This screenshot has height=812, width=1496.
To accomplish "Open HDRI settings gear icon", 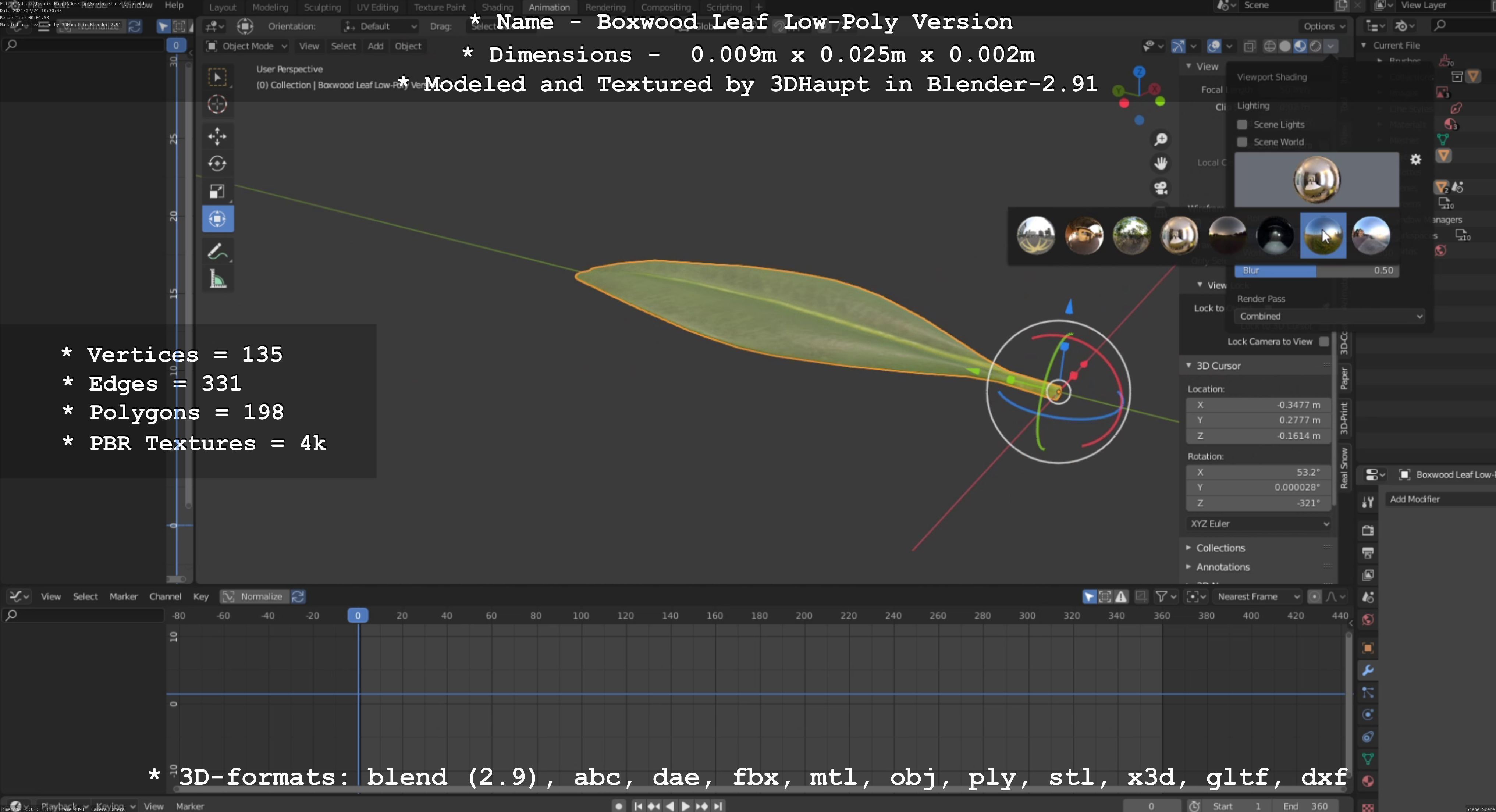I will [x=1415, y=160].
